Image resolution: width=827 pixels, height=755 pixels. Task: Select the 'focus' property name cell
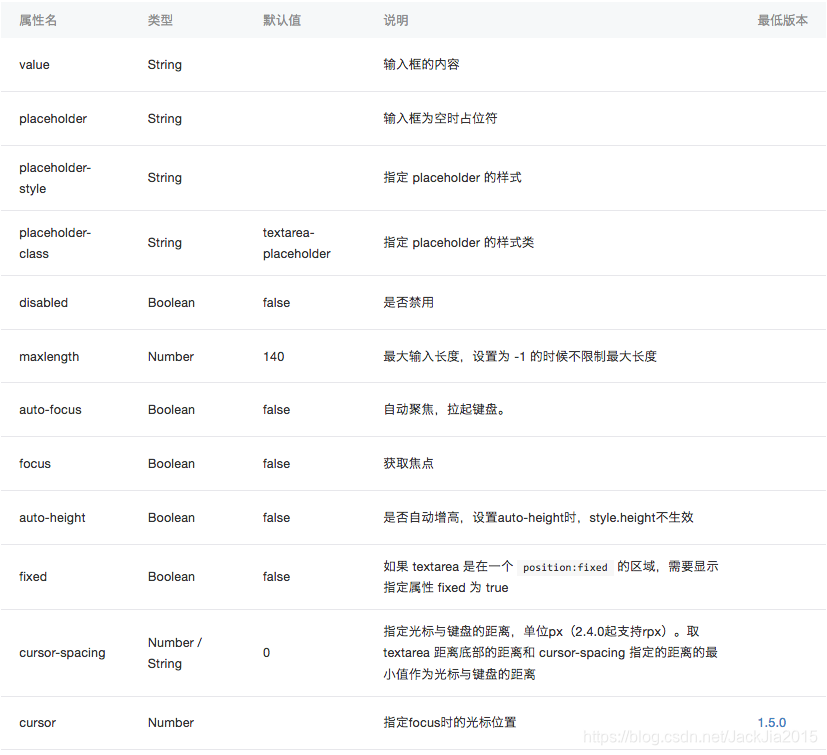(35, 464)
